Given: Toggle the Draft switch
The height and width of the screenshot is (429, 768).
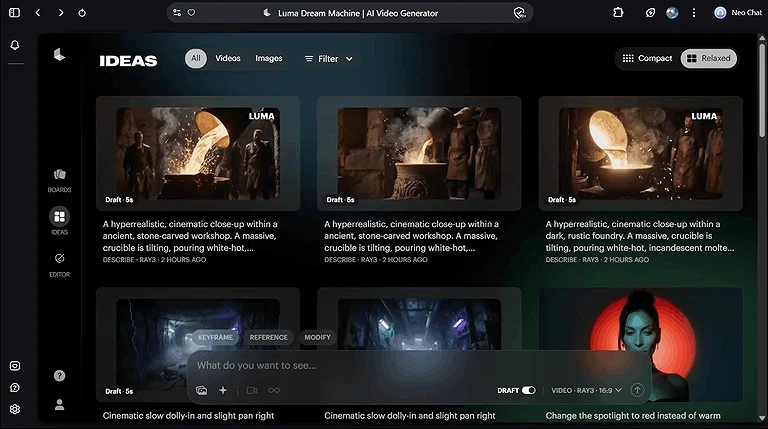Looking at the screenshot, I should coord(528,390).
